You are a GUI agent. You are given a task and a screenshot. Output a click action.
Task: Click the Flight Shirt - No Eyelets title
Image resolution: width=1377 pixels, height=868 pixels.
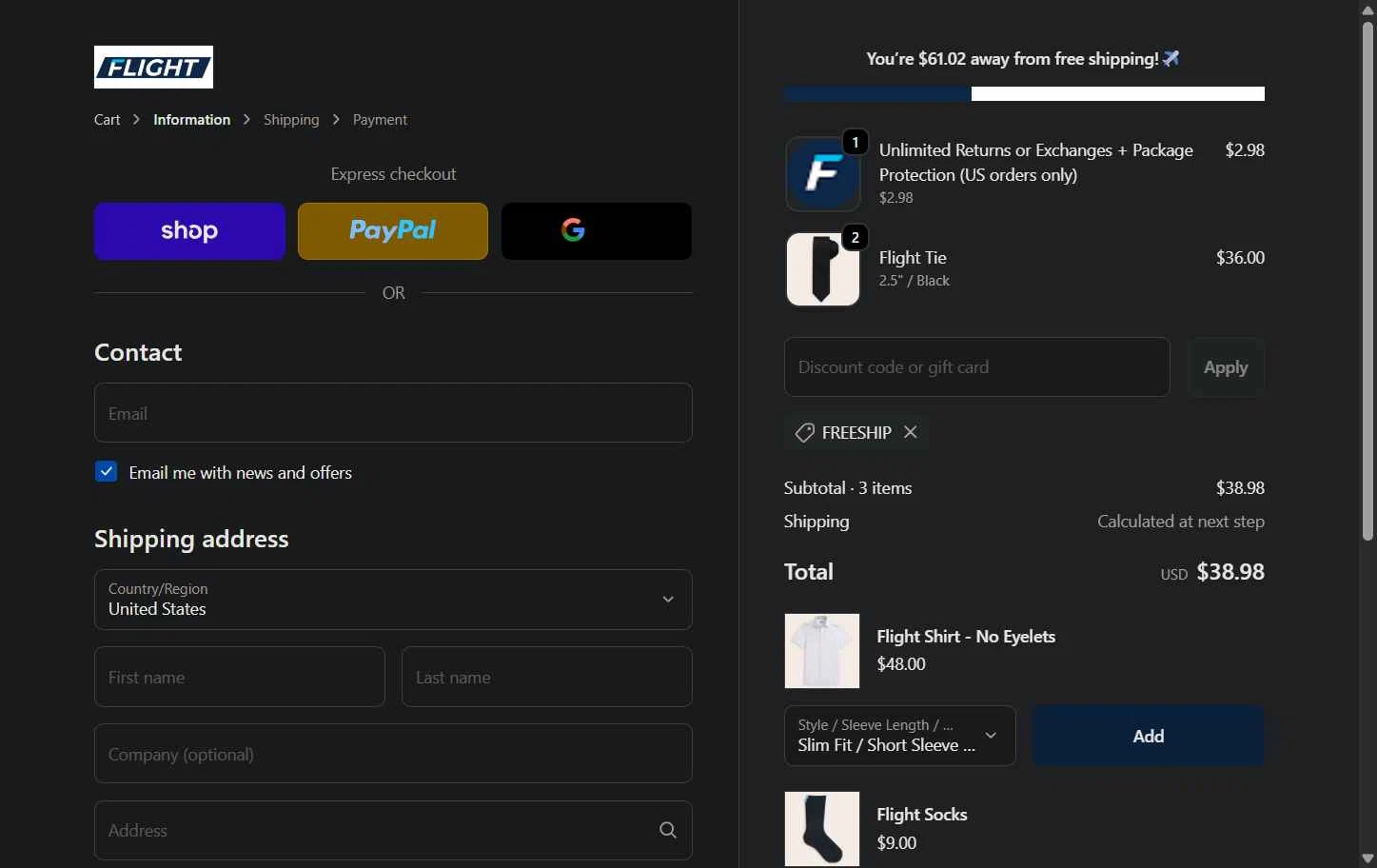click(966, 637)
